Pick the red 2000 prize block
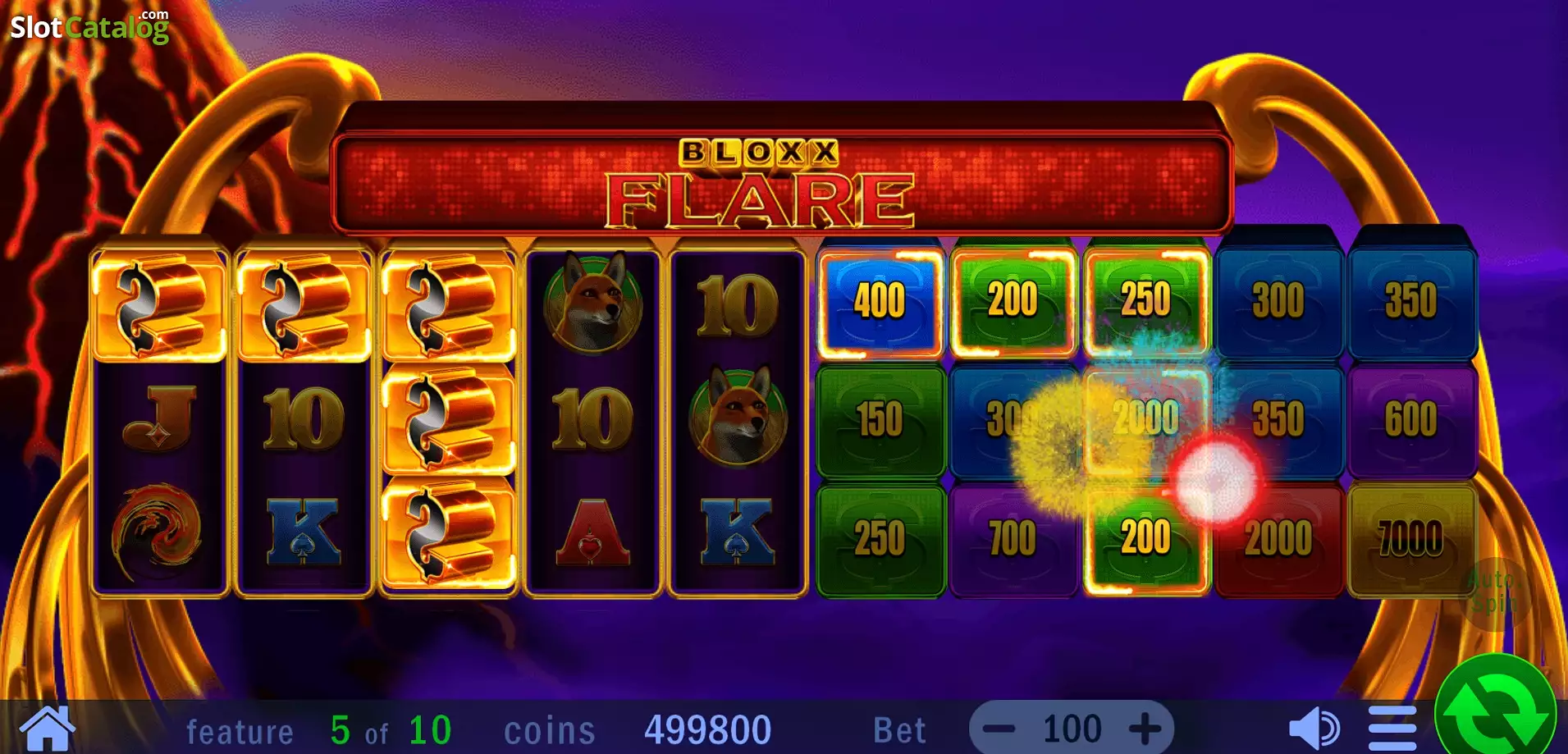 pos(1278,539)
